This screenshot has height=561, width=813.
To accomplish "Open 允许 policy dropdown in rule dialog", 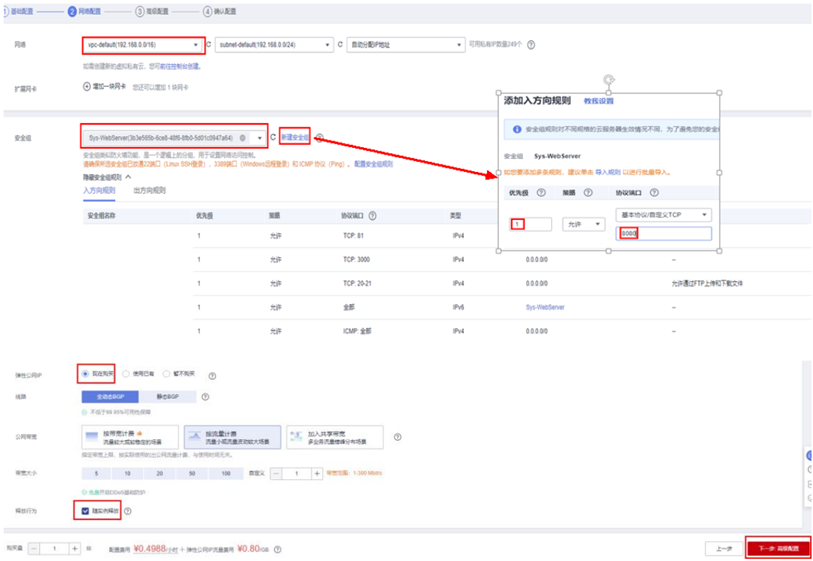I will [584, 224].
